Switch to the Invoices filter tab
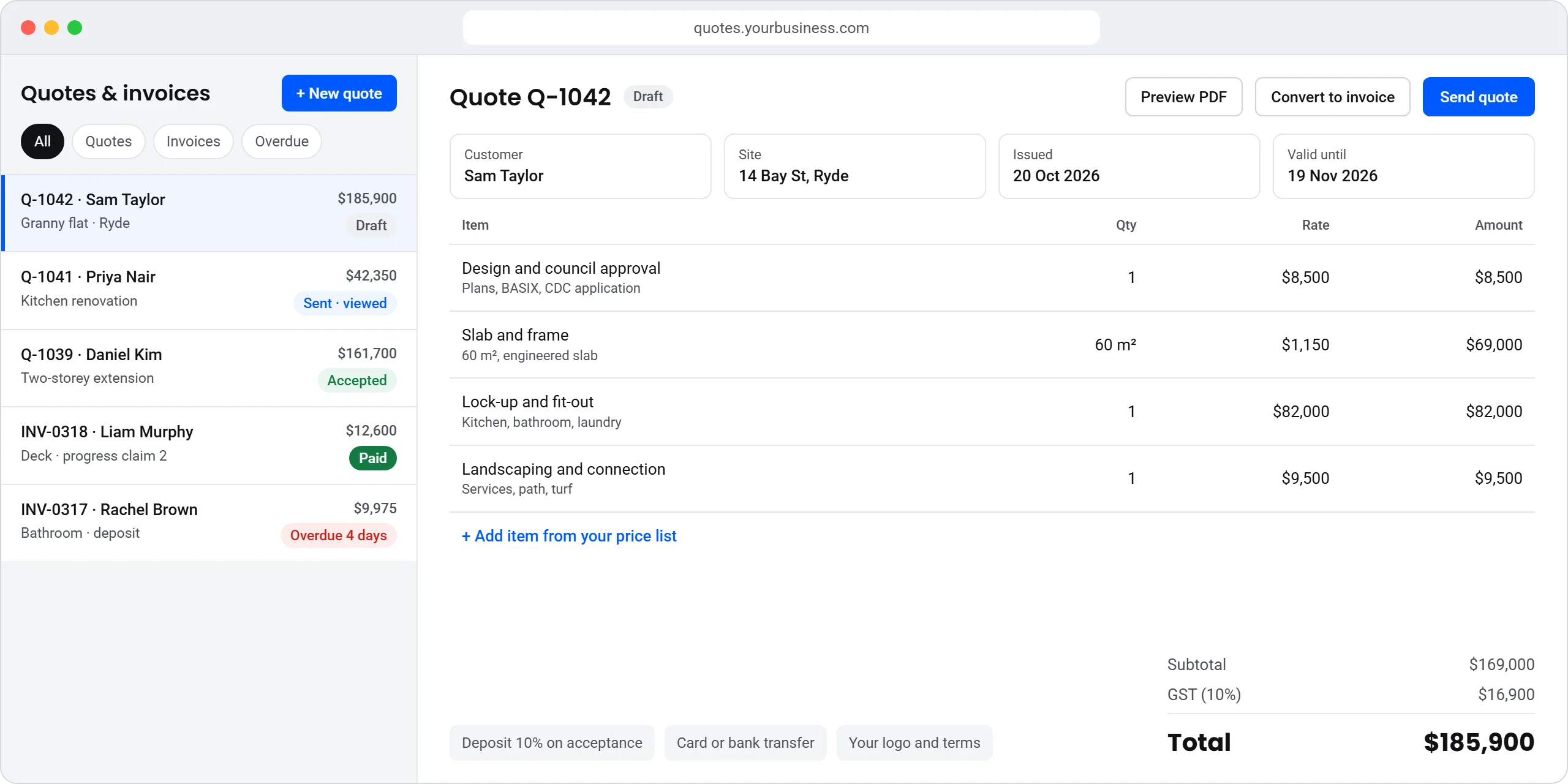Viewport: 1568px width, 784px height. click(x=193, y=141)
